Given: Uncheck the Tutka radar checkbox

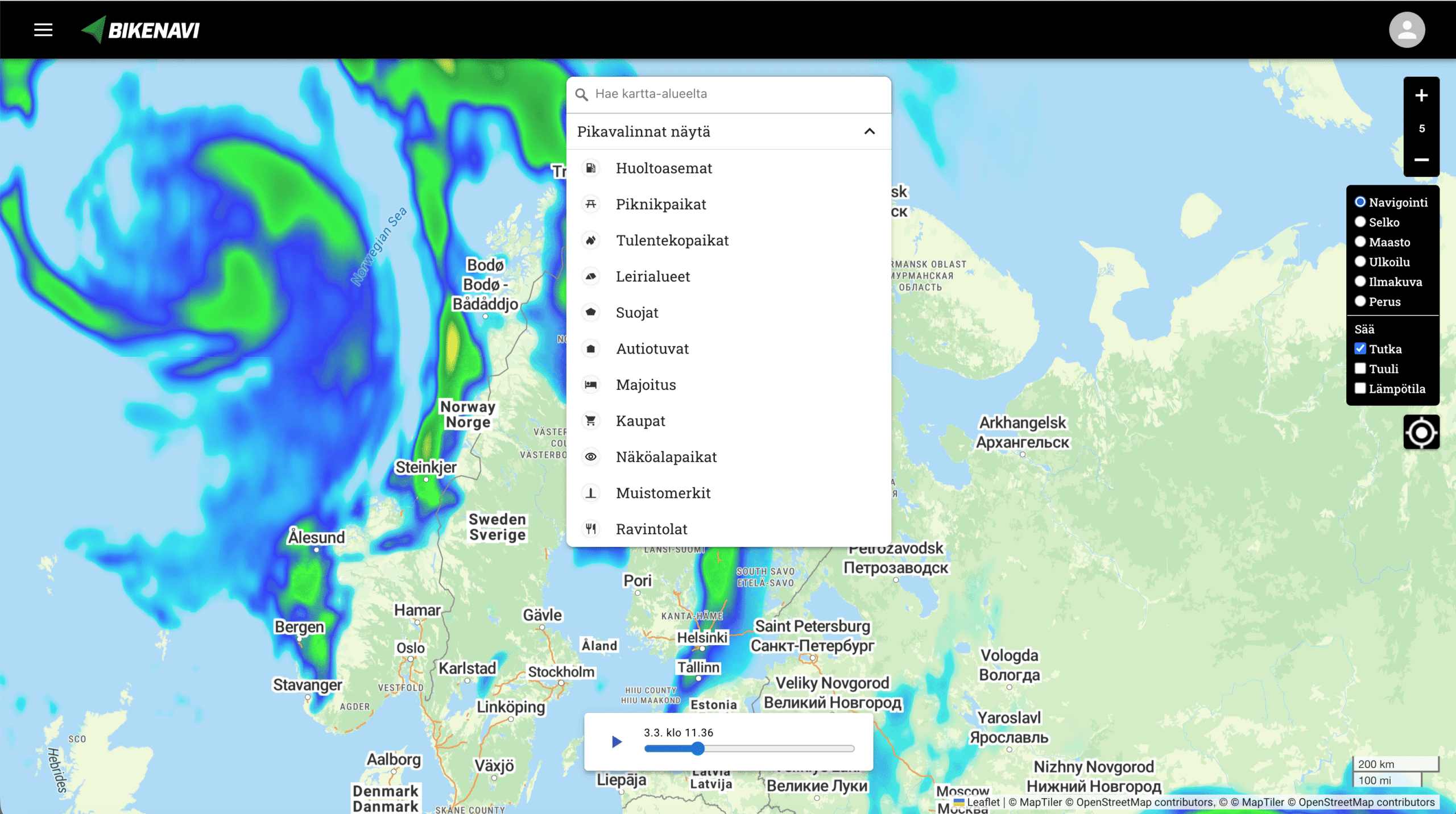Looking at the screenshot, I should (x=1360, y=349).
